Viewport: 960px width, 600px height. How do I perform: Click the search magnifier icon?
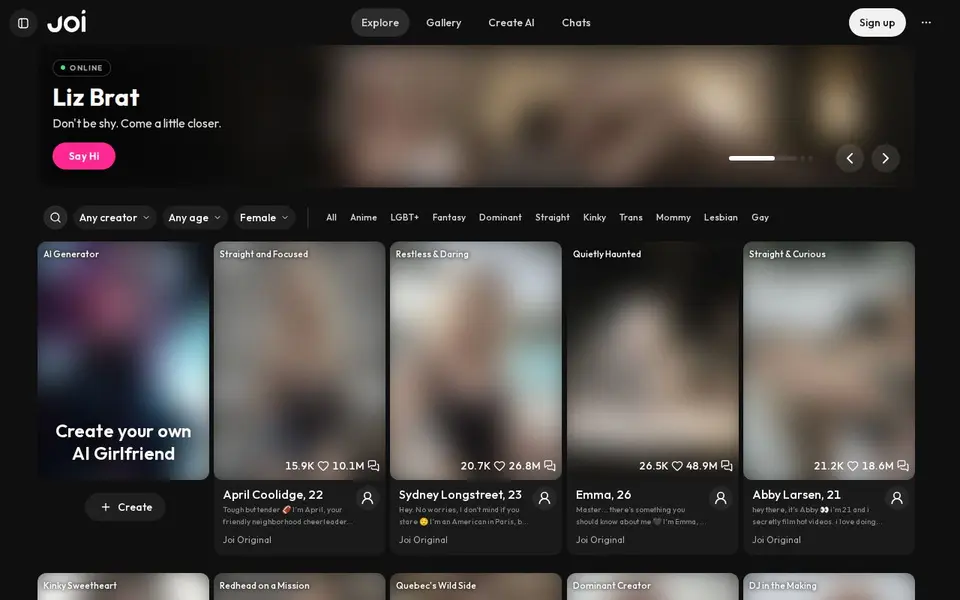pos(55,217)
